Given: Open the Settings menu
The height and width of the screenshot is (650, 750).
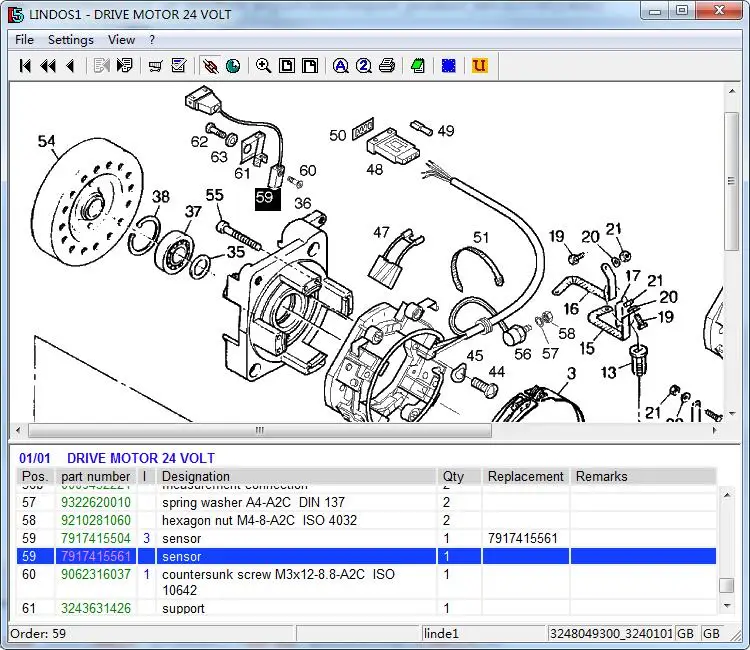Looking at the screenshot, I should coord(71,40).
